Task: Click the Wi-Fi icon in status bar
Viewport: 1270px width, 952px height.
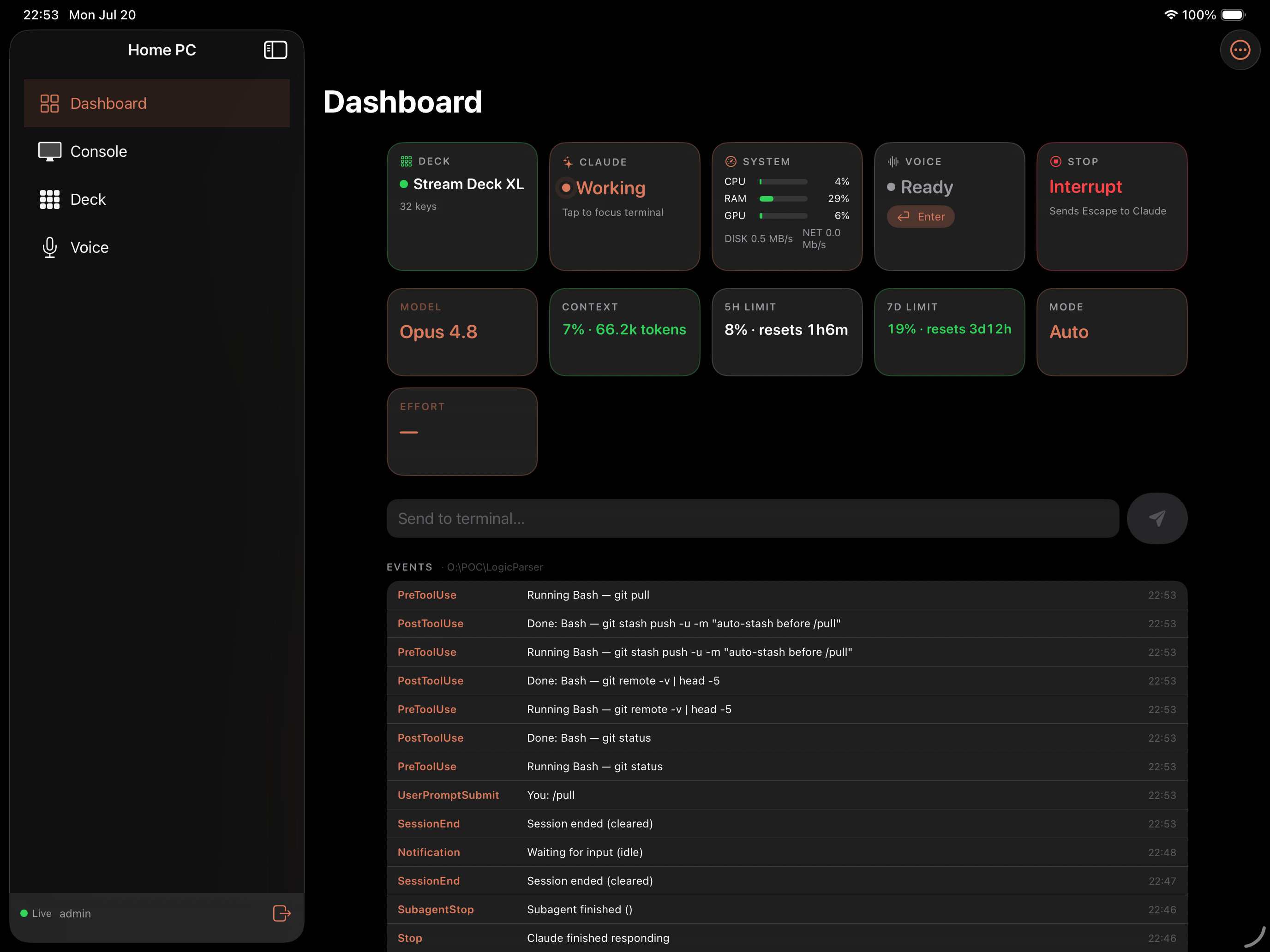Action: (1171, 15)
